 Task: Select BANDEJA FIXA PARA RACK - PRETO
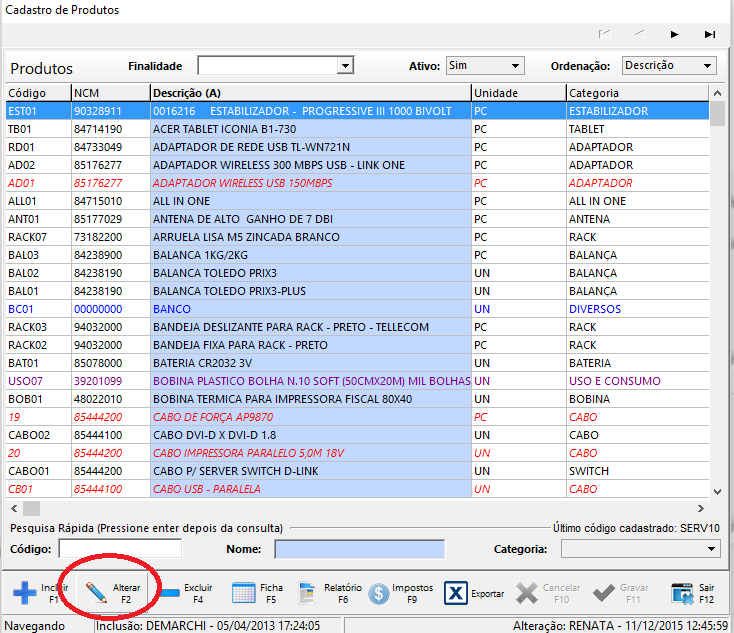pos(358,345)
